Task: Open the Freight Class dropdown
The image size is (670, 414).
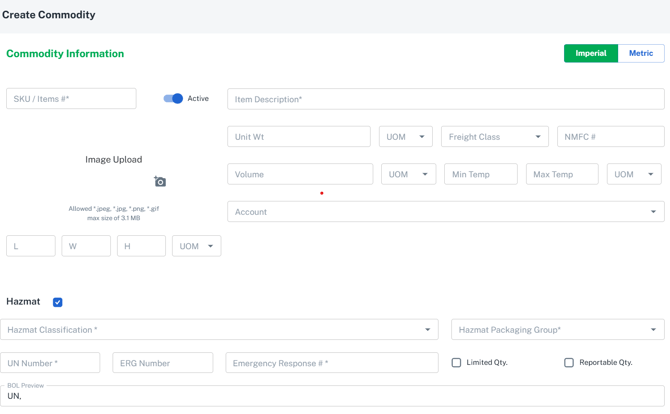Action: click(x=494, y=137)
